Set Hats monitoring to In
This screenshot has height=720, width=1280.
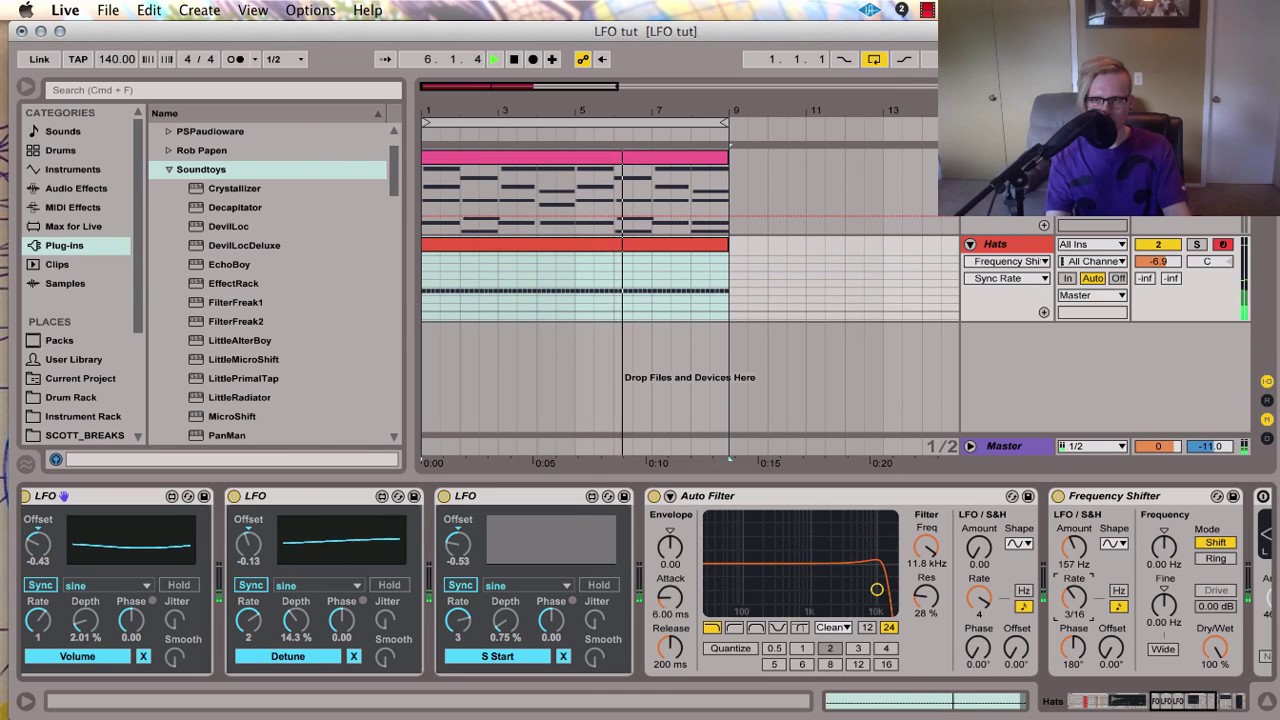click(x=1068, y=278)
